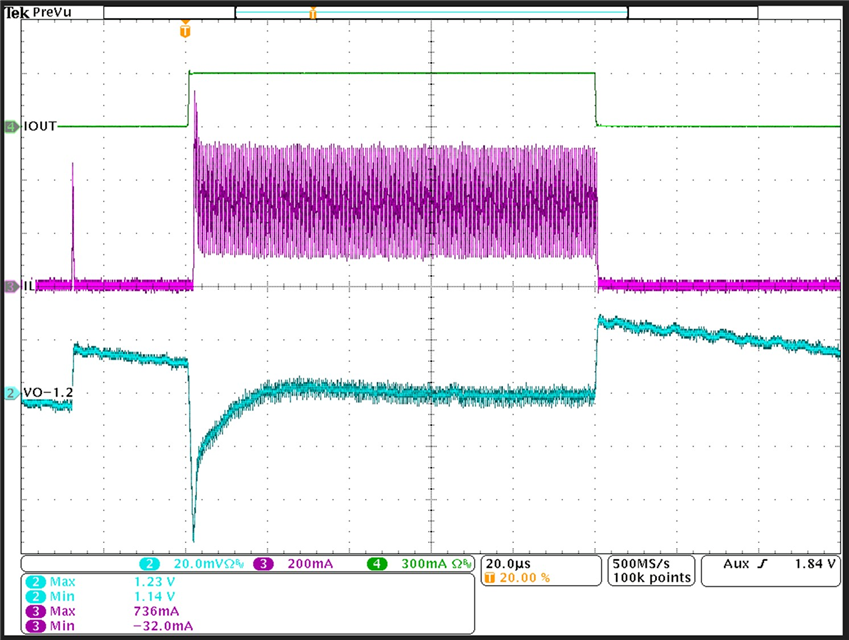Click the rising edge trigger slope symbol
The image size is (849, 640).
(x=761, y=564)
